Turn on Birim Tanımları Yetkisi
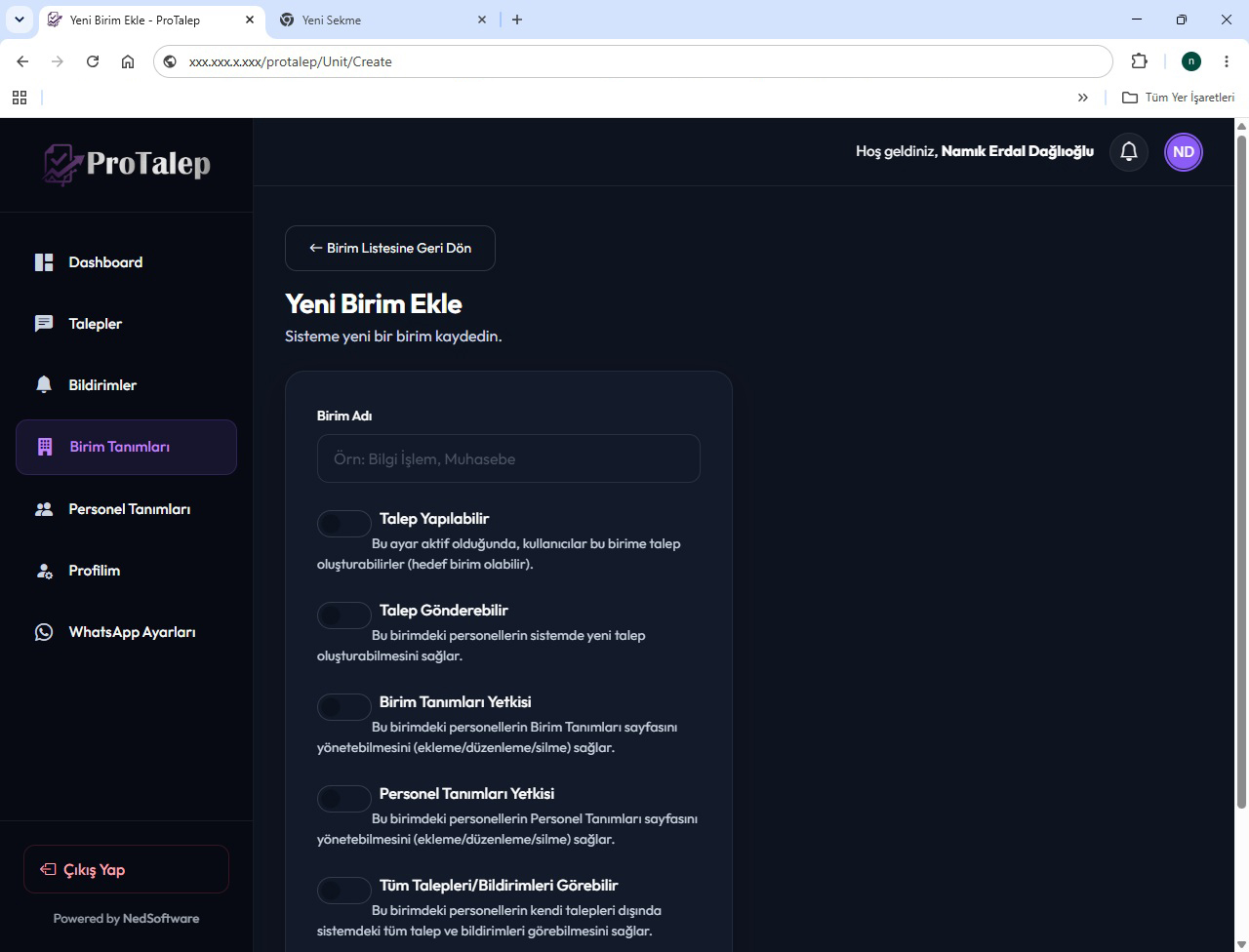The width and height of the screenshot is (1249, 952). pos(344,707)
